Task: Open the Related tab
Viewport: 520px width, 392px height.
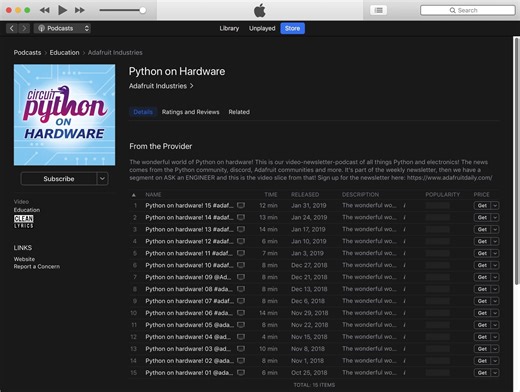Action: point(239,112)
